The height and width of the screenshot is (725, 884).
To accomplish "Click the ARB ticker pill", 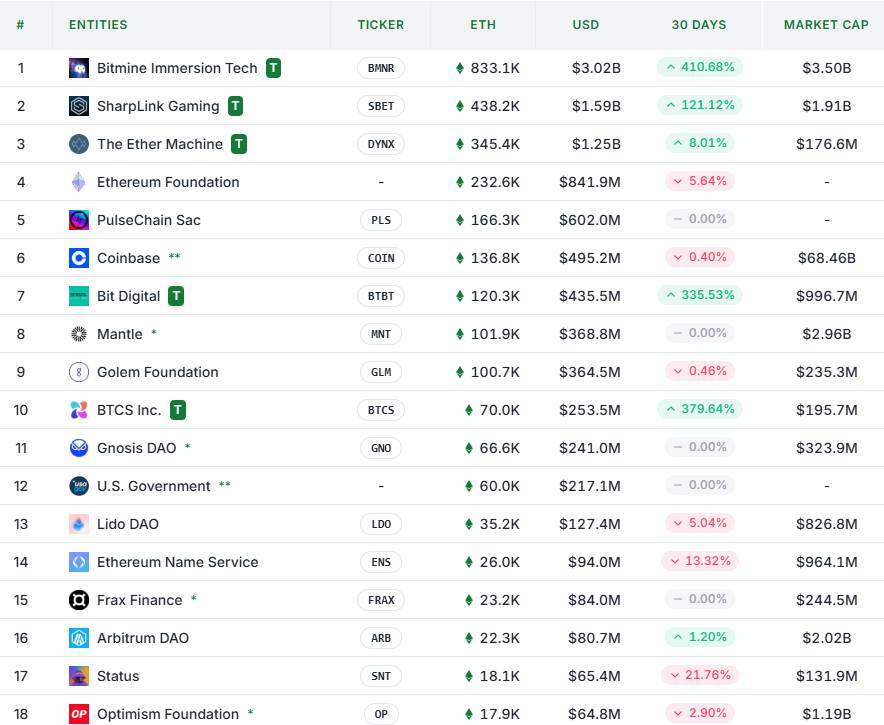I will [x=381, y=638].
